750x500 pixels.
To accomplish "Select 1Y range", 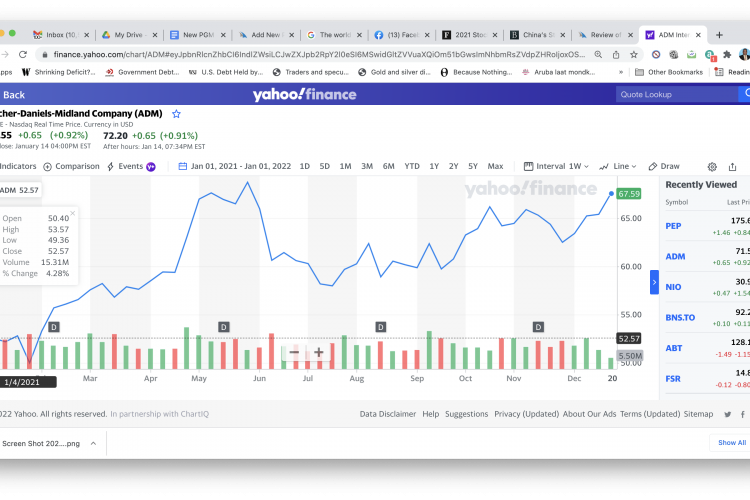I will 434,166.
